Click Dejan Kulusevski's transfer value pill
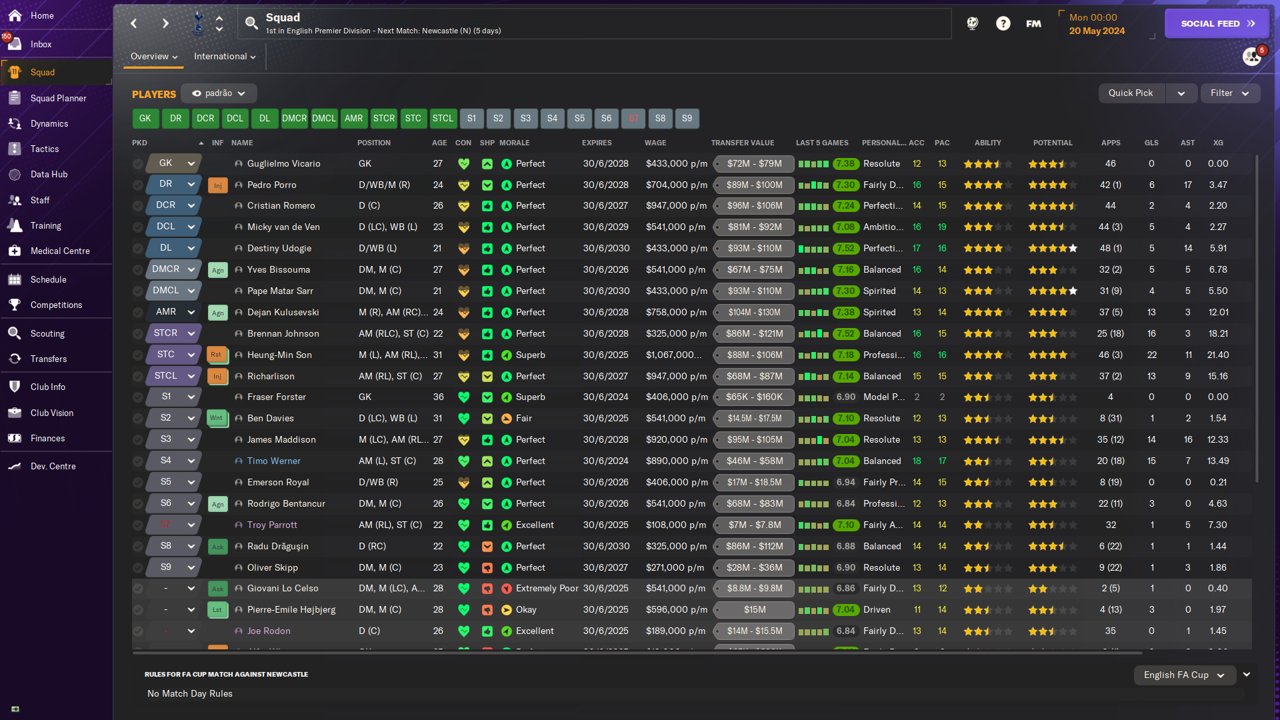This screenshot has width=1280, height=720. point(754,312)
